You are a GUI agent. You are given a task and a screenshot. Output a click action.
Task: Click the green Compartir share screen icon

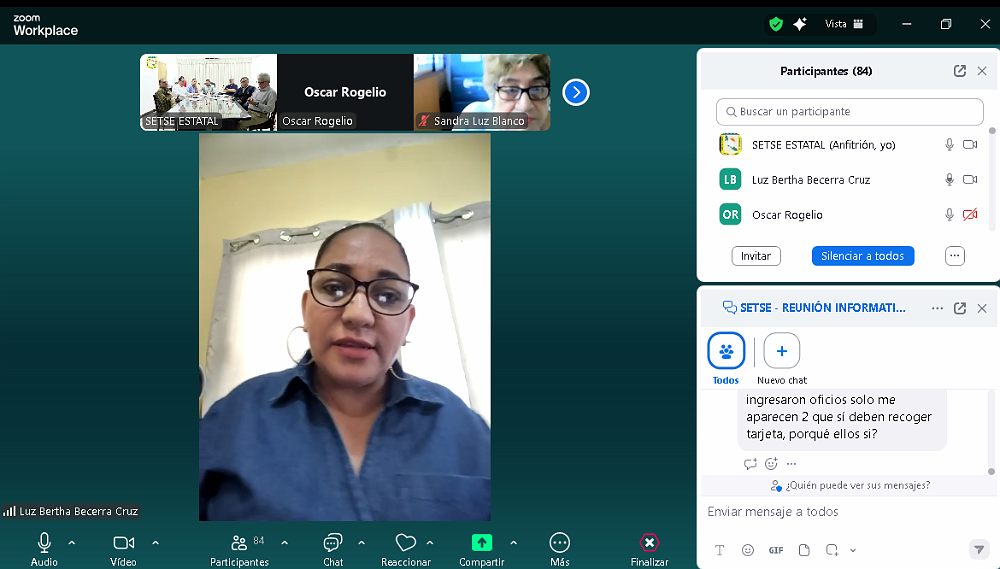click(x=482, y=543)
